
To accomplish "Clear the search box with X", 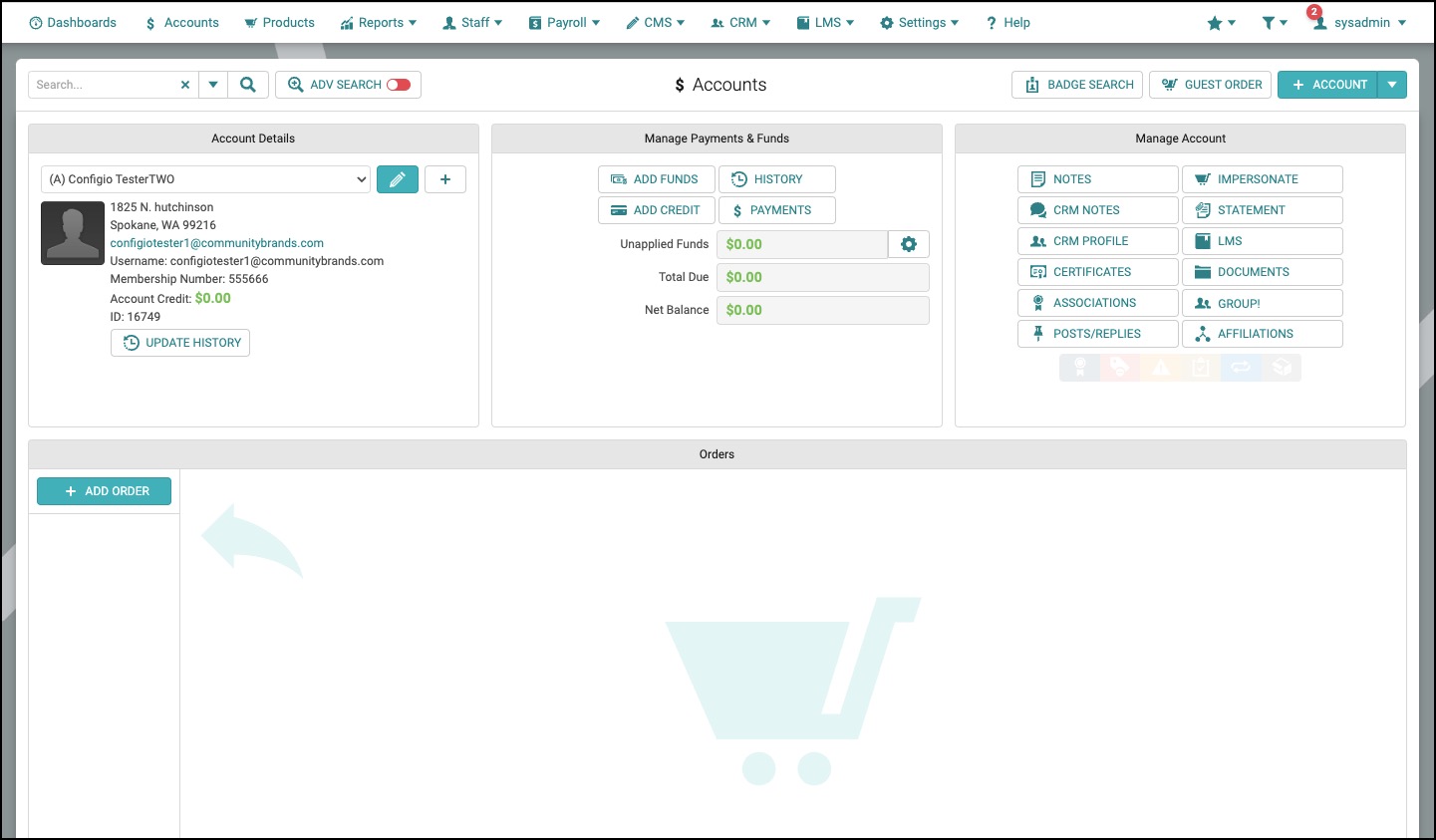I will pyautogui.click(x=185, y=85).
